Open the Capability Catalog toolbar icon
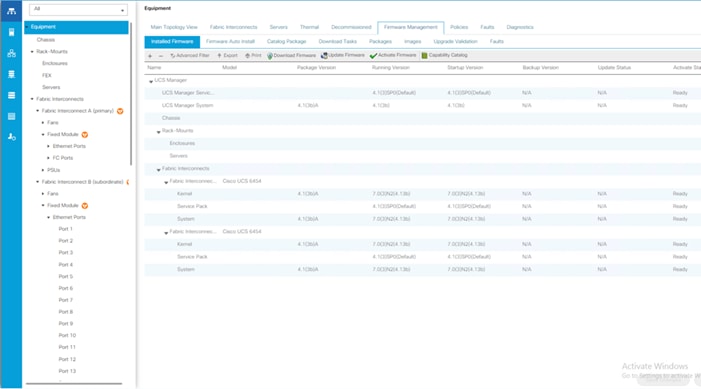Viewport: 701px width, 389px height. pos(424,55)
